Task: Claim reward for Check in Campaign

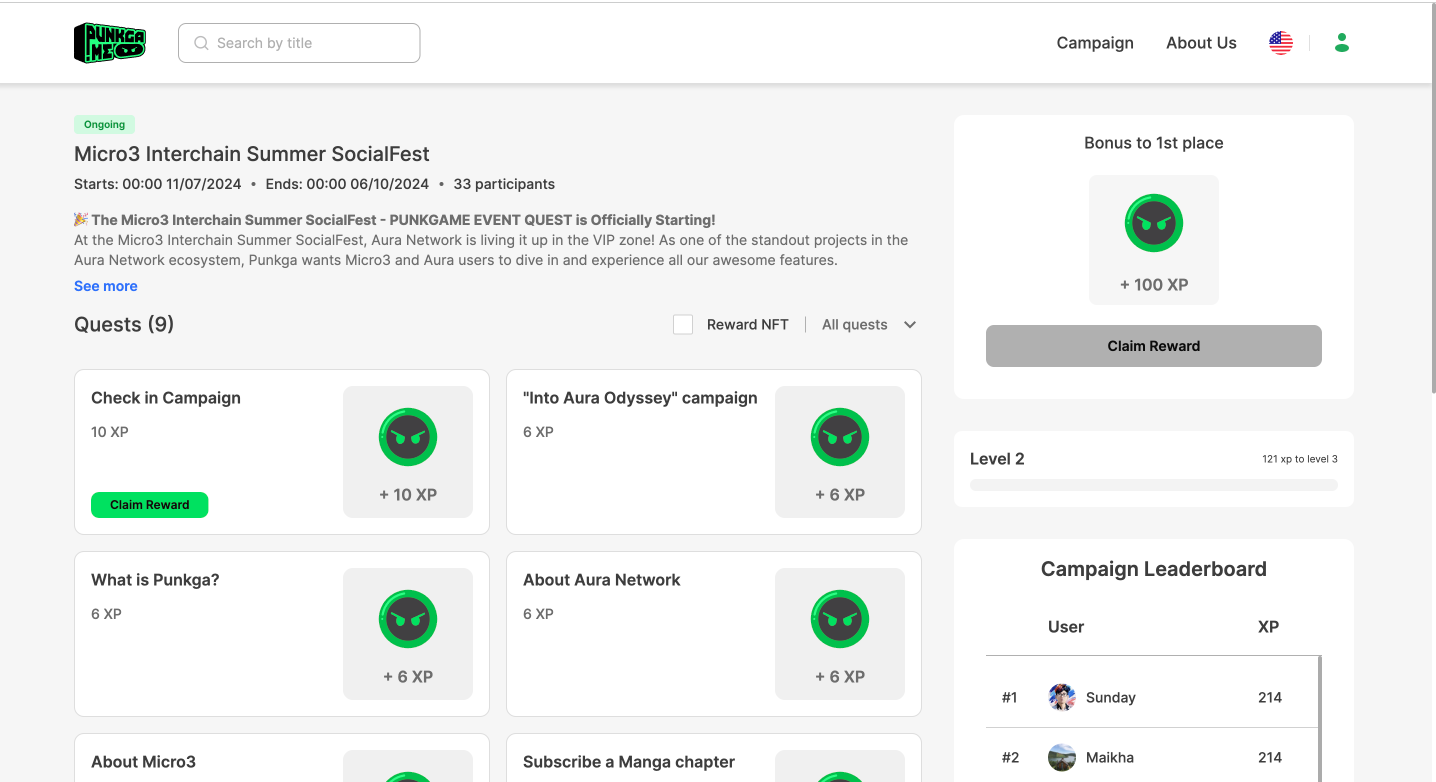Action: coord(149,505)
